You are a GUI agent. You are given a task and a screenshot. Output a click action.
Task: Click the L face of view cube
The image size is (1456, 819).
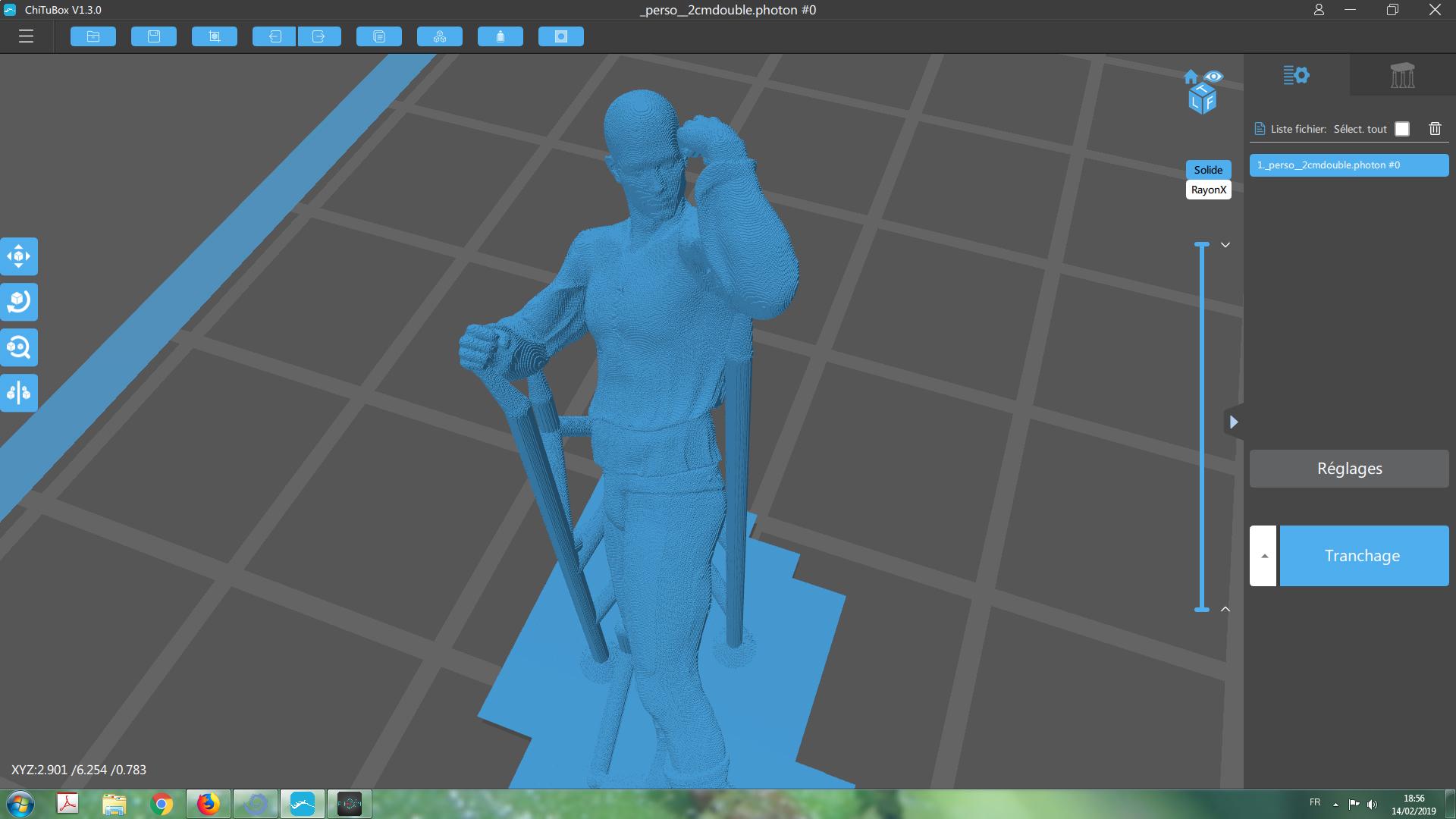point(1195,103)
